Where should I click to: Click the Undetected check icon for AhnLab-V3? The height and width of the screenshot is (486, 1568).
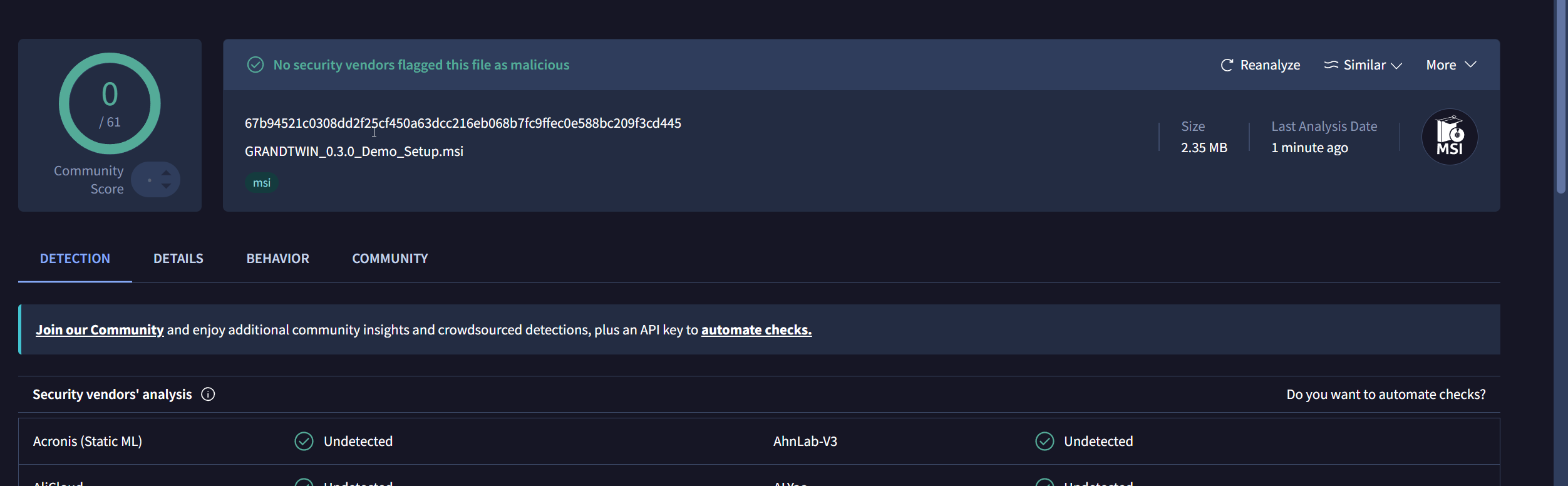[x=1044, y=442]
